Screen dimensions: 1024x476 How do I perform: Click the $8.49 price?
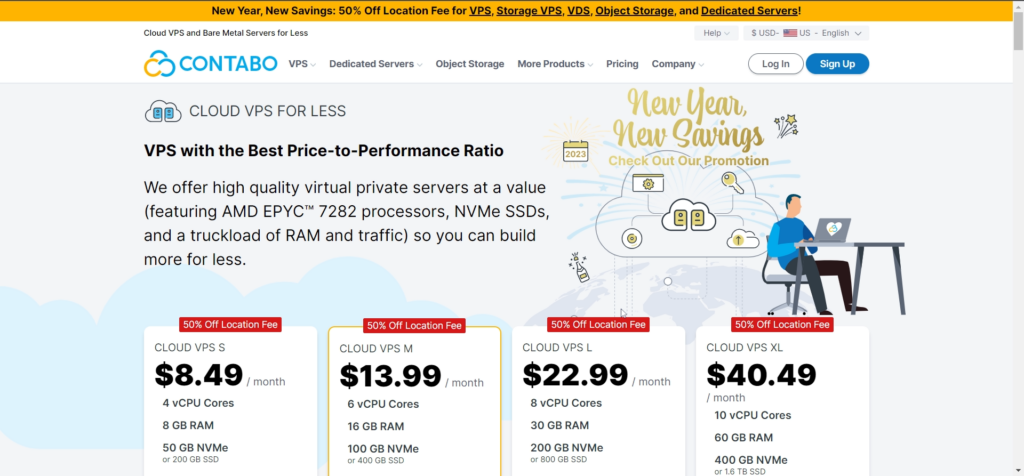199,375
